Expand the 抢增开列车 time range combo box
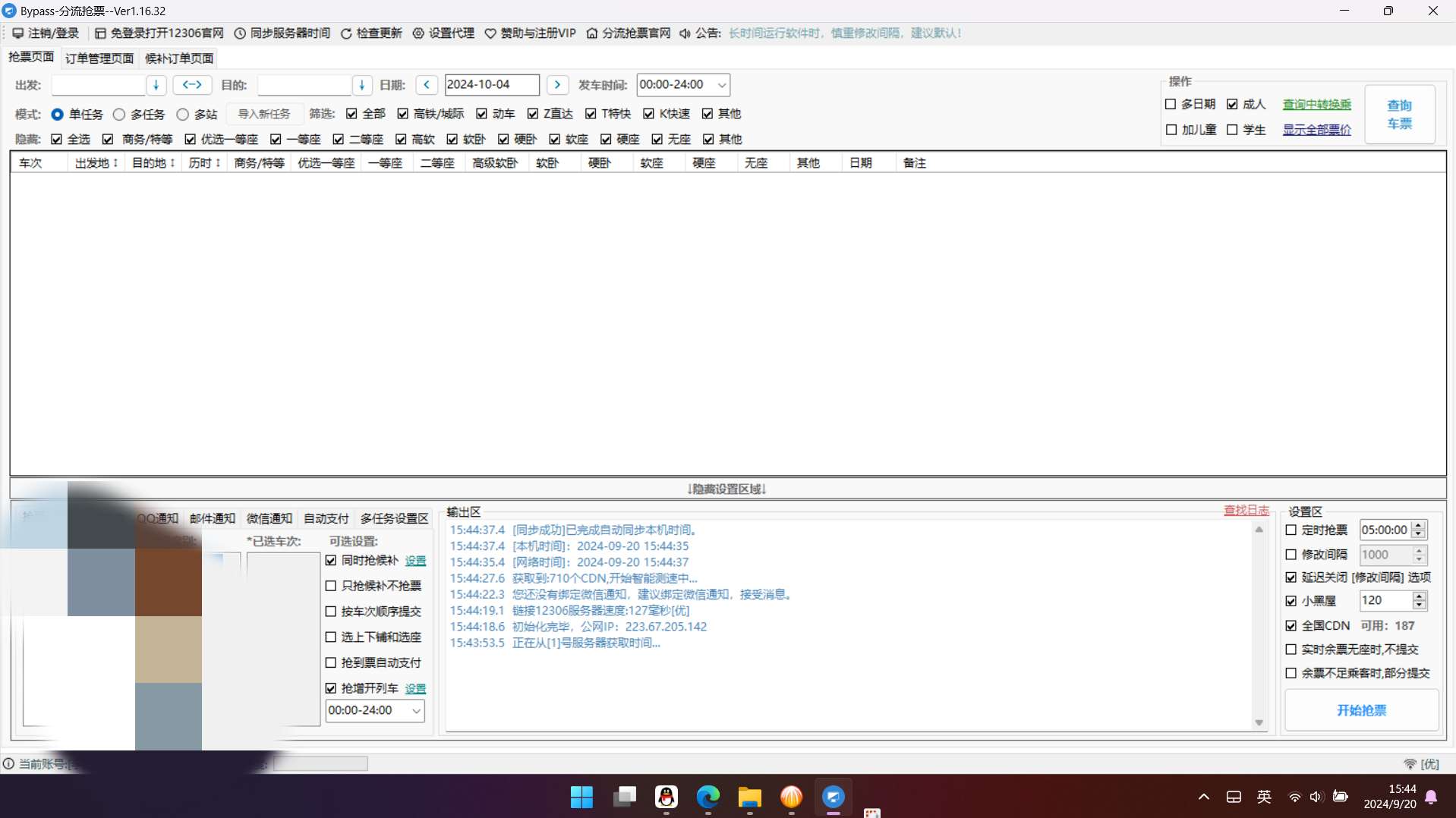 click(416, 711)
